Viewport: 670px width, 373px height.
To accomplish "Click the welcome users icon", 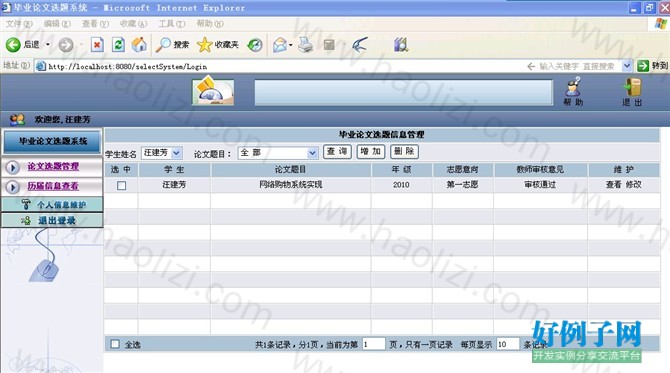I will click(17, 119).
